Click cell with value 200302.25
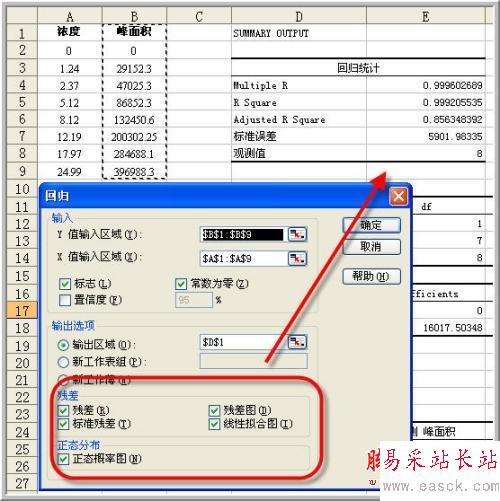This screenshot has height=501, width=500. (134, 137)
